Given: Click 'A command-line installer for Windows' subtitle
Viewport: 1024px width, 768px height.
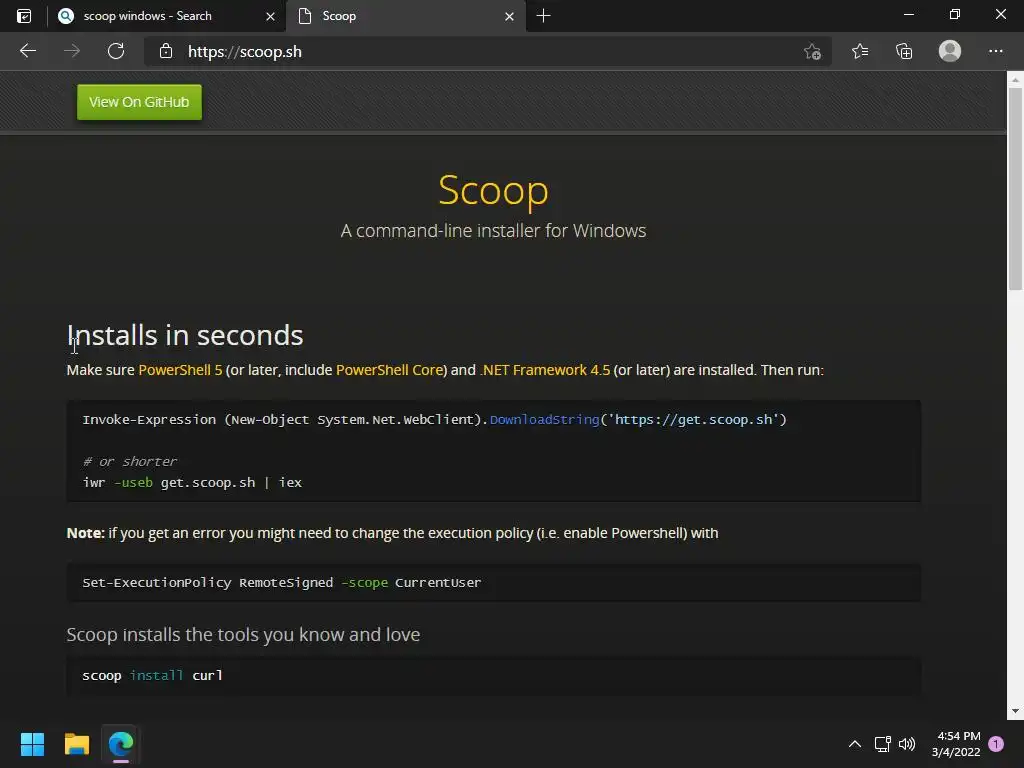Looking at the screenshot, I should pyautogui.click(x=493, y=231).
